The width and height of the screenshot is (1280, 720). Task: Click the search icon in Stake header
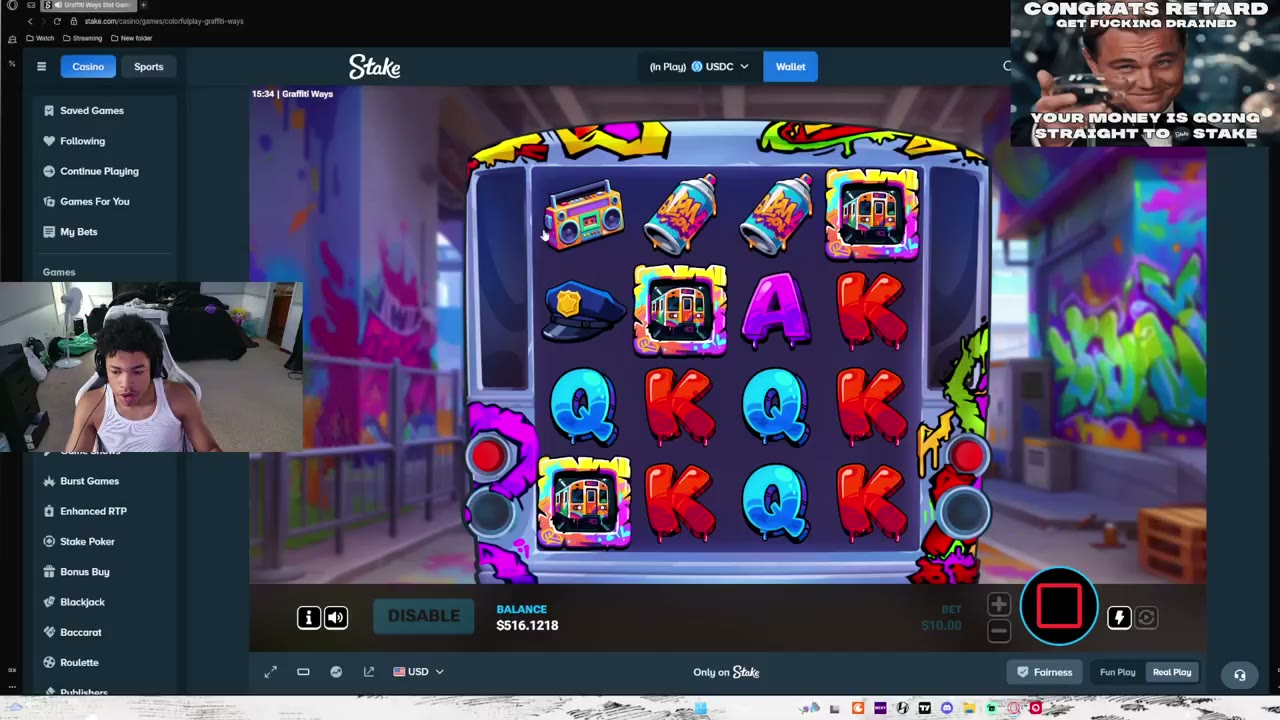[x=1007, y=67]
